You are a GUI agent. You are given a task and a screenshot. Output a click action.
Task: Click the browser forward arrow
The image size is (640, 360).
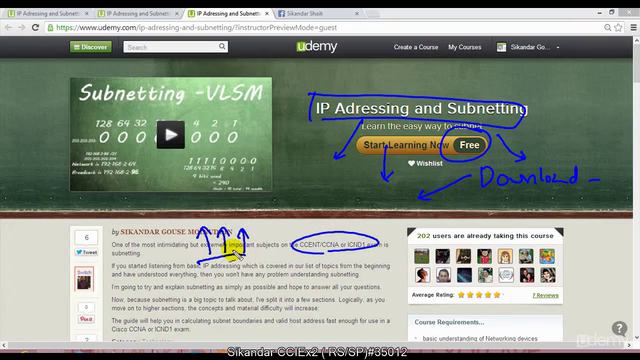point(22,27)
